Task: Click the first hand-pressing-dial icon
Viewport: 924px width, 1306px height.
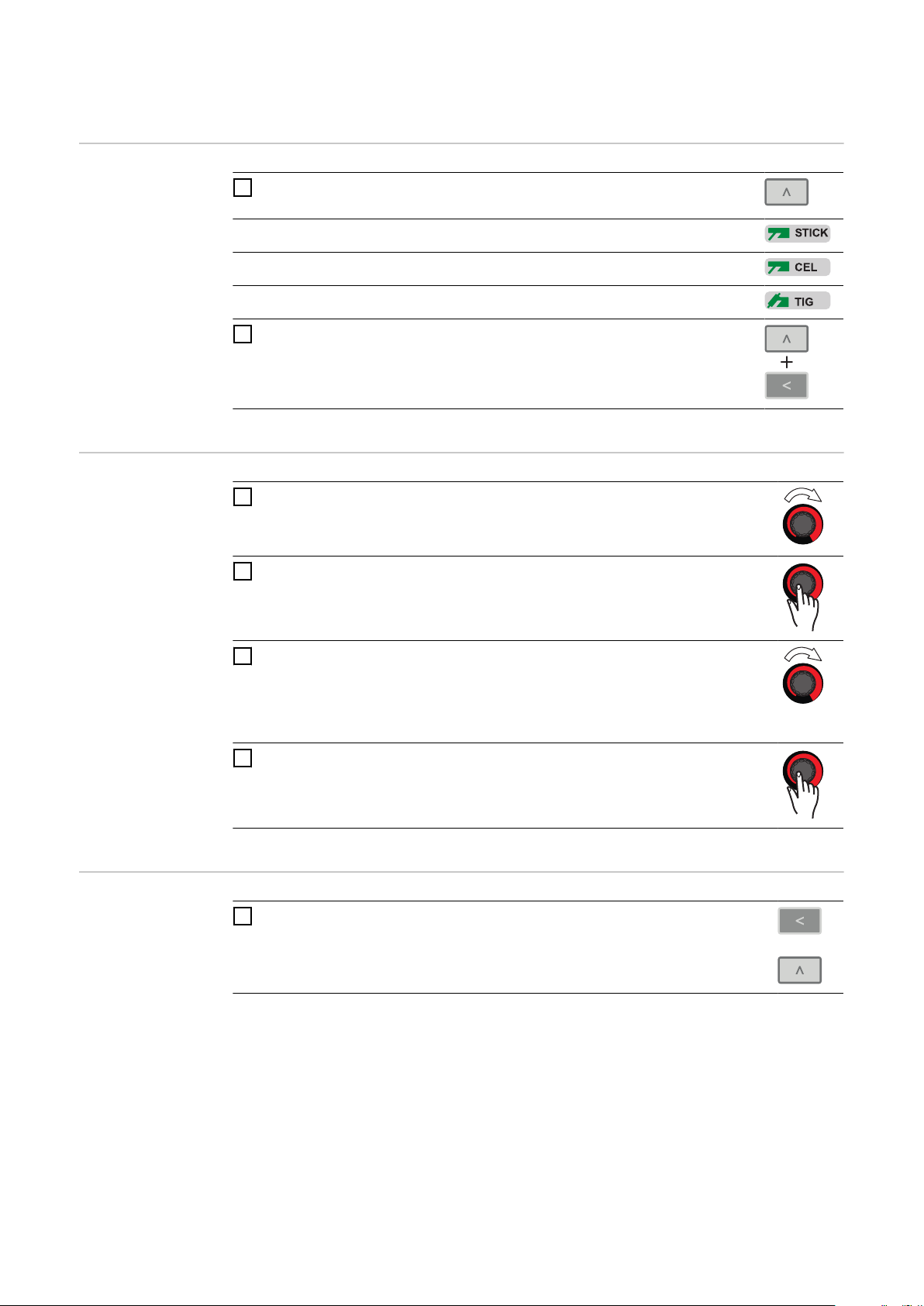Action: pyautogui.click(x=802, y=597)
